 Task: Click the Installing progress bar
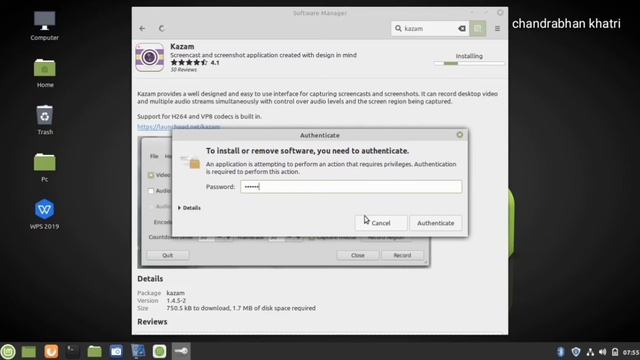pos(469,63)
